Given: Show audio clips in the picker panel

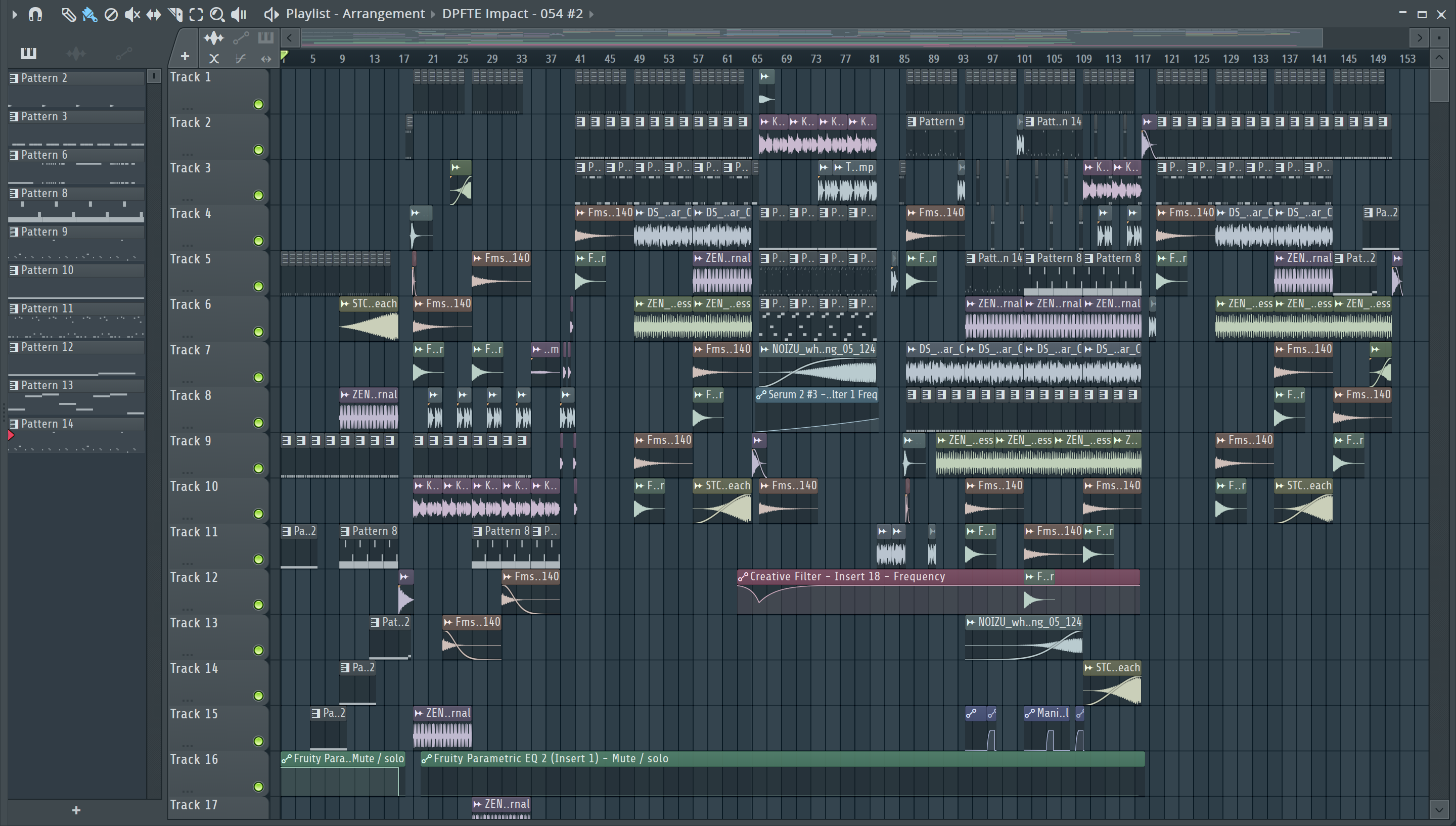Looking at the screenshot, I should point(76,53).
